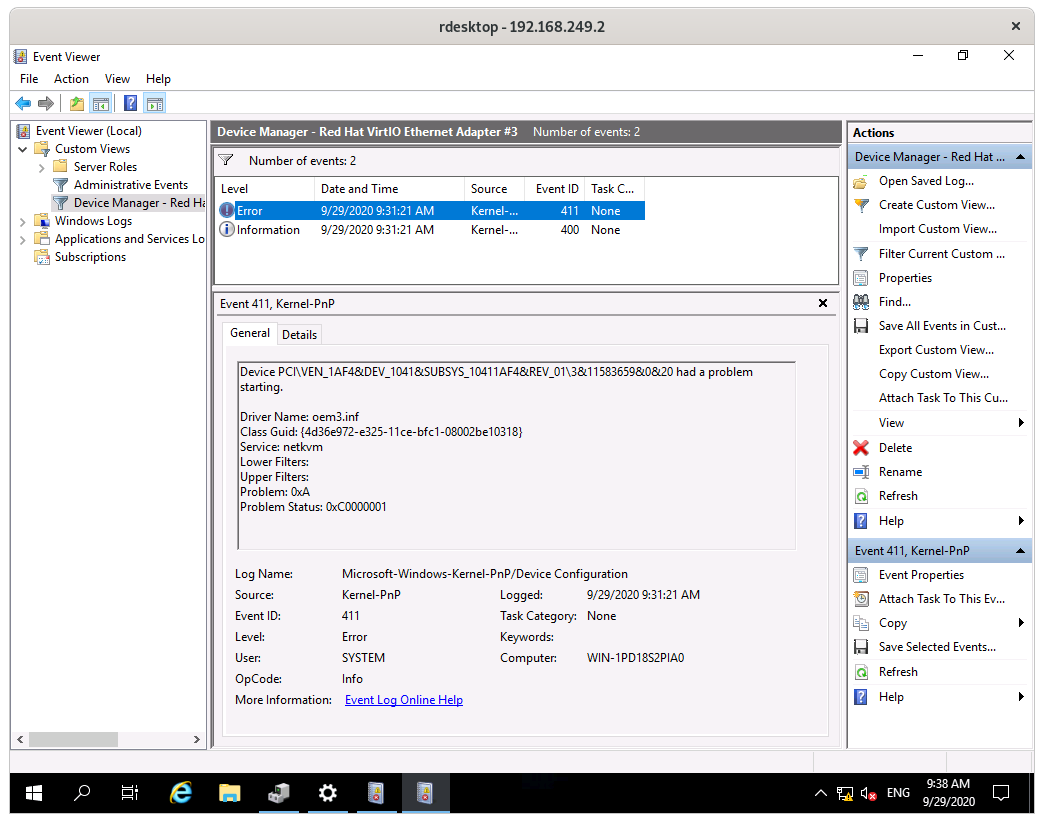Image resolution: width=1044 pixels, height=823 pixels.
Task: Open Event Viewer Help icon in toolbar
Action: [129, 102]
